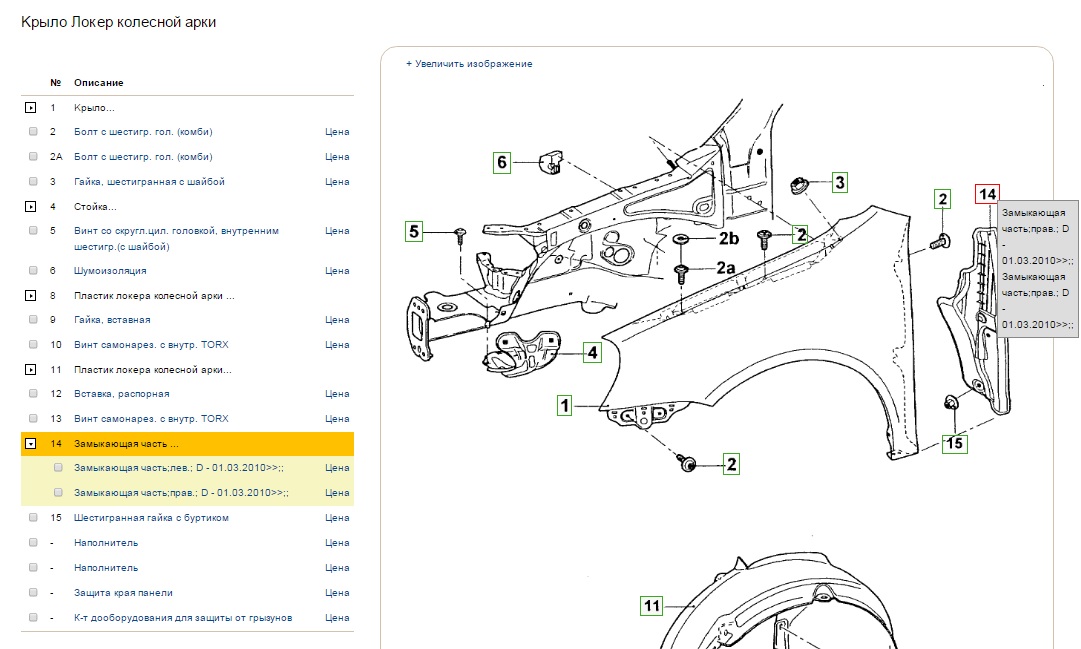Tick checkbox for Шестигранная гайка с буртиком
Viewport: 1081px width, 649px height.
pyautogui.click(x=33, y=517)
